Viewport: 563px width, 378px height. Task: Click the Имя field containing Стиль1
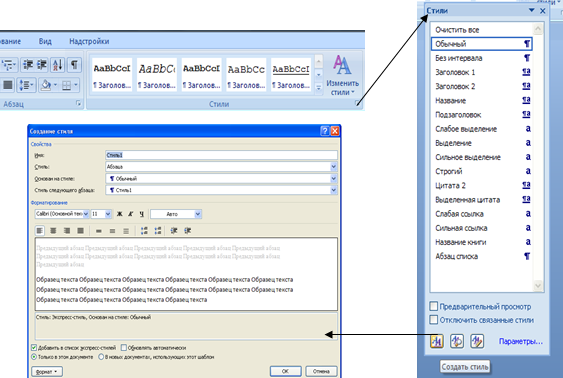221,155
